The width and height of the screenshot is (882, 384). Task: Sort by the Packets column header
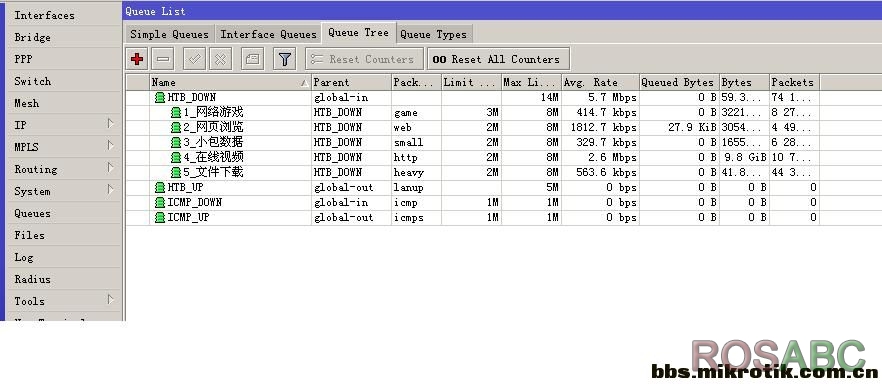794,83
